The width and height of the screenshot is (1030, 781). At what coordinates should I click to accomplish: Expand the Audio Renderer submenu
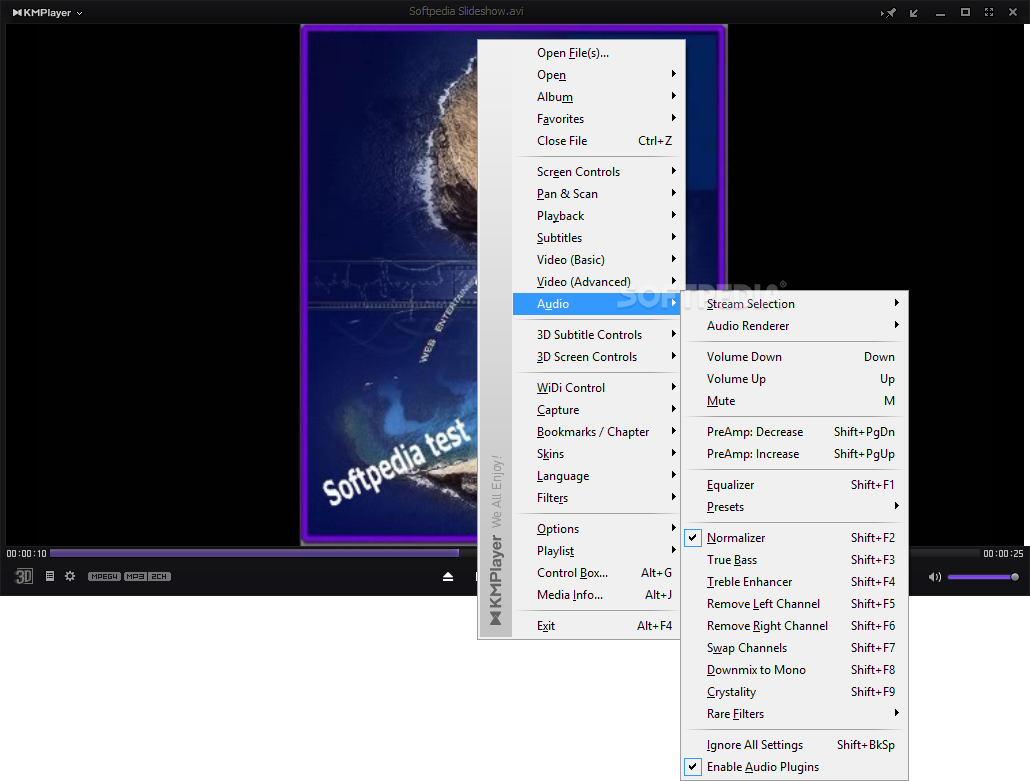795,326
